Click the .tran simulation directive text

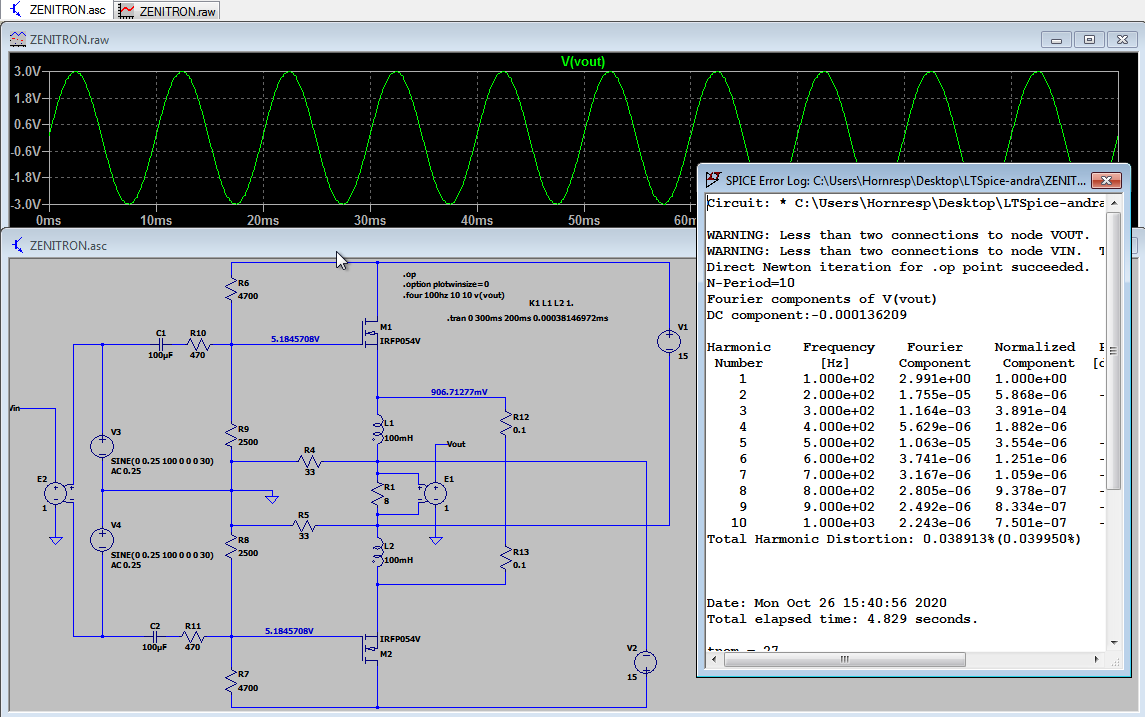(x=527, y=318)
